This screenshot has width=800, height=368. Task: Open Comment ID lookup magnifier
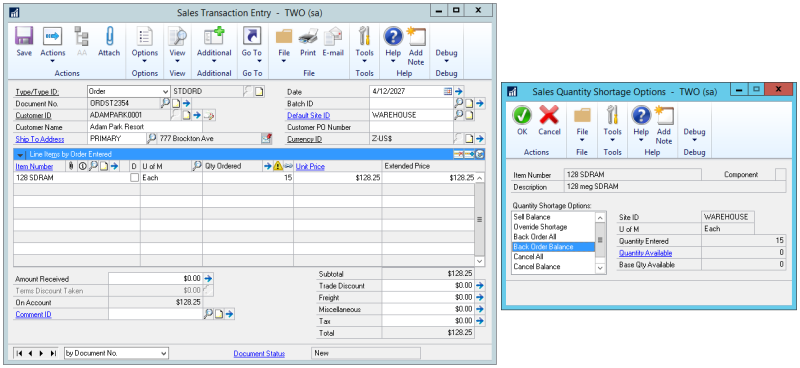(x=208, y=314)
